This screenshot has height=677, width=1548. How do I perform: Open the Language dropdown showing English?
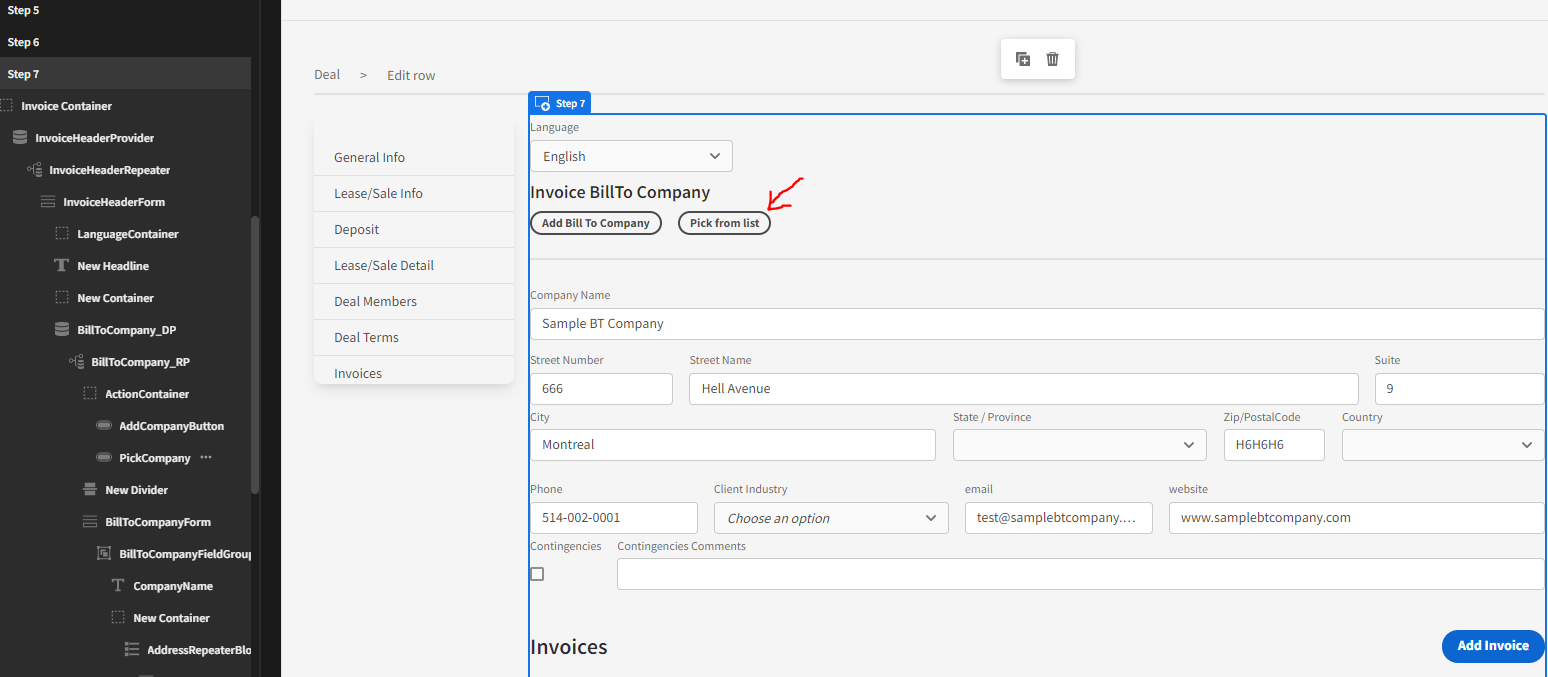pyautogui.click(x=631, y=156)
